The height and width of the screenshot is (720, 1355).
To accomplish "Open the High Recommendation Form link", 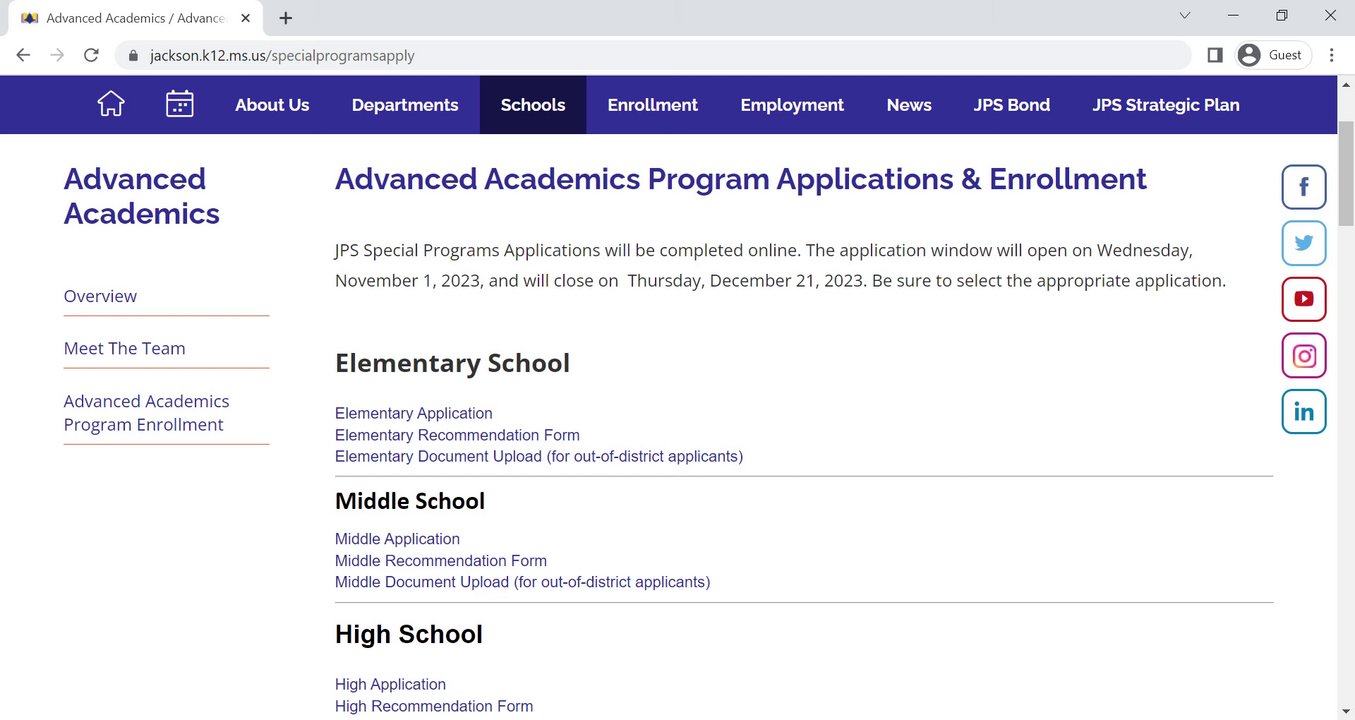I will pos(434,706).
